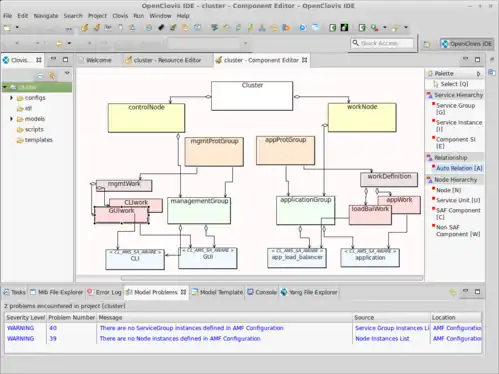The image size is (499, 374).
Task: Choose the SAF Component [C] palette tool
Action: pos(457,214)
